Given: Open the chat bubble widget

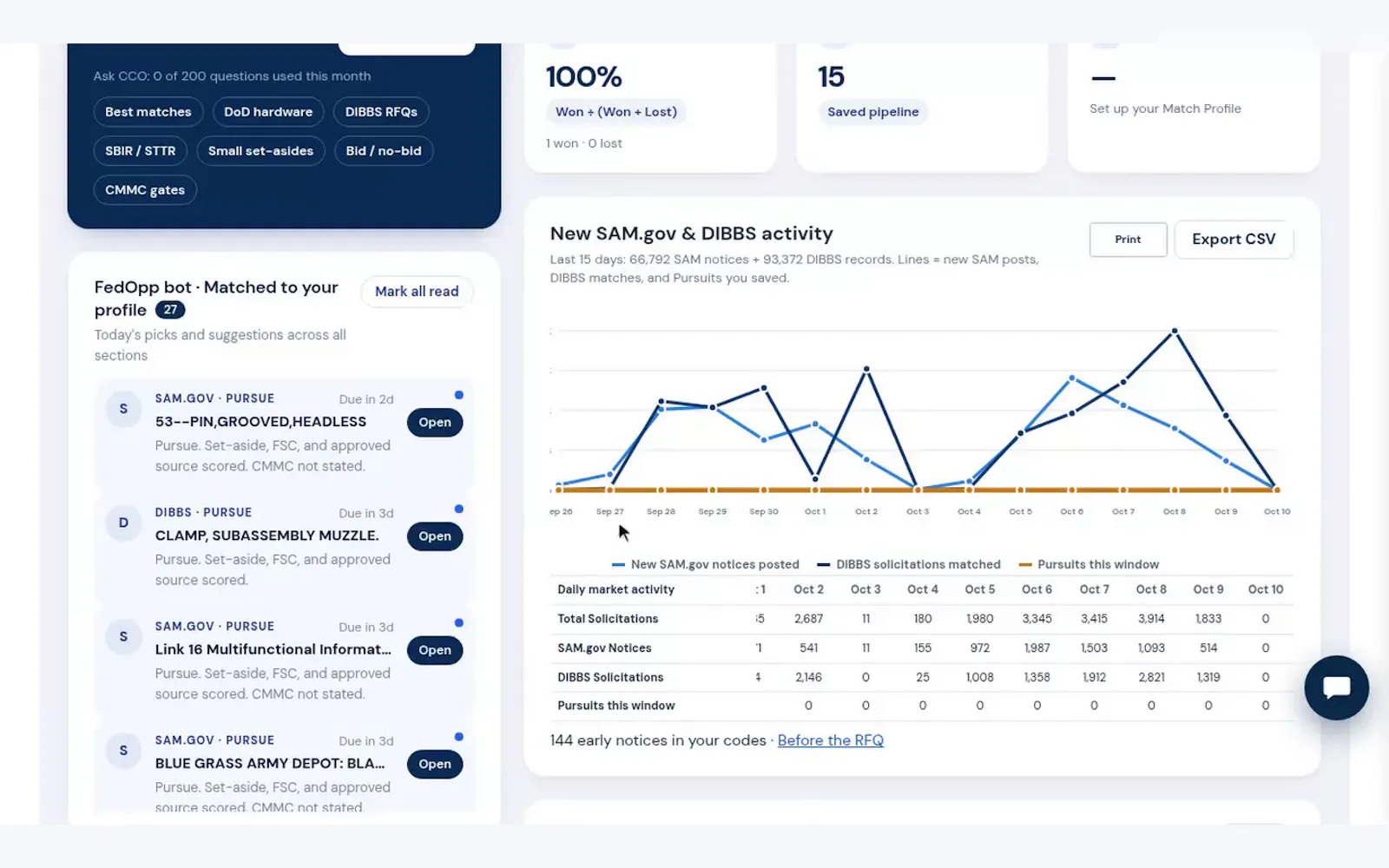Looking at the screenshot, I should [1336, 687].
